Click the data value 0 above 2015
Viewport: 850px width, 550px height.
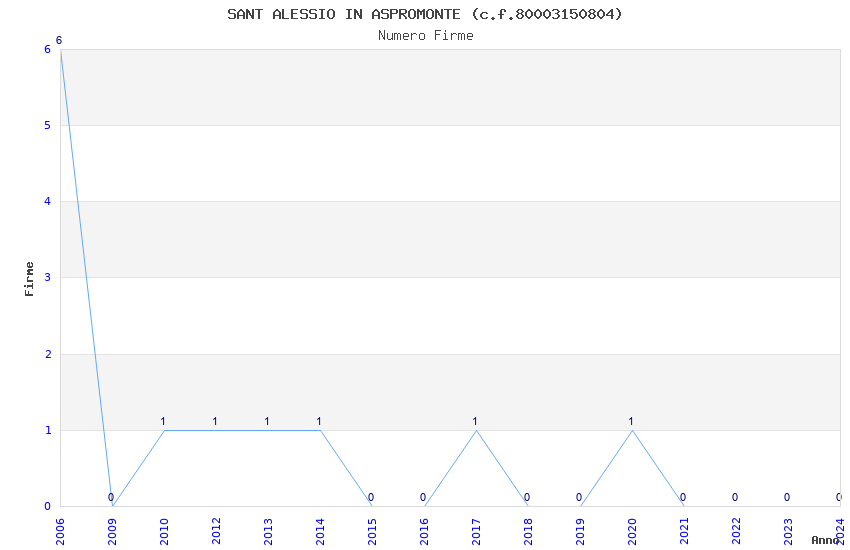click(x=371, y=497)
